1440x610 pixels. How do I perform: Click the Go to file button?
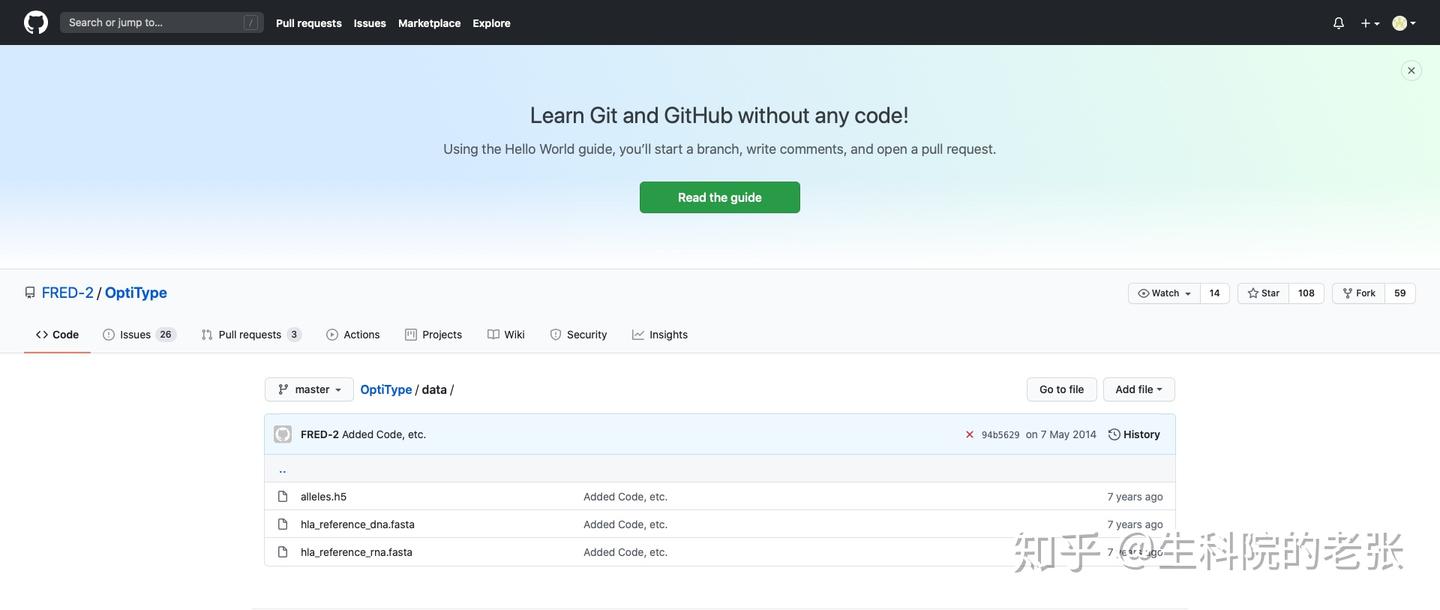click(1062, 390)
